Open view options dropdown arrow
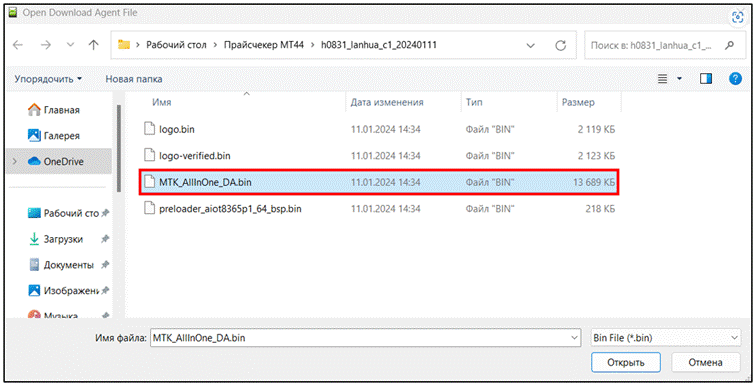The image size is (756, 386). (x=679, y=79)
